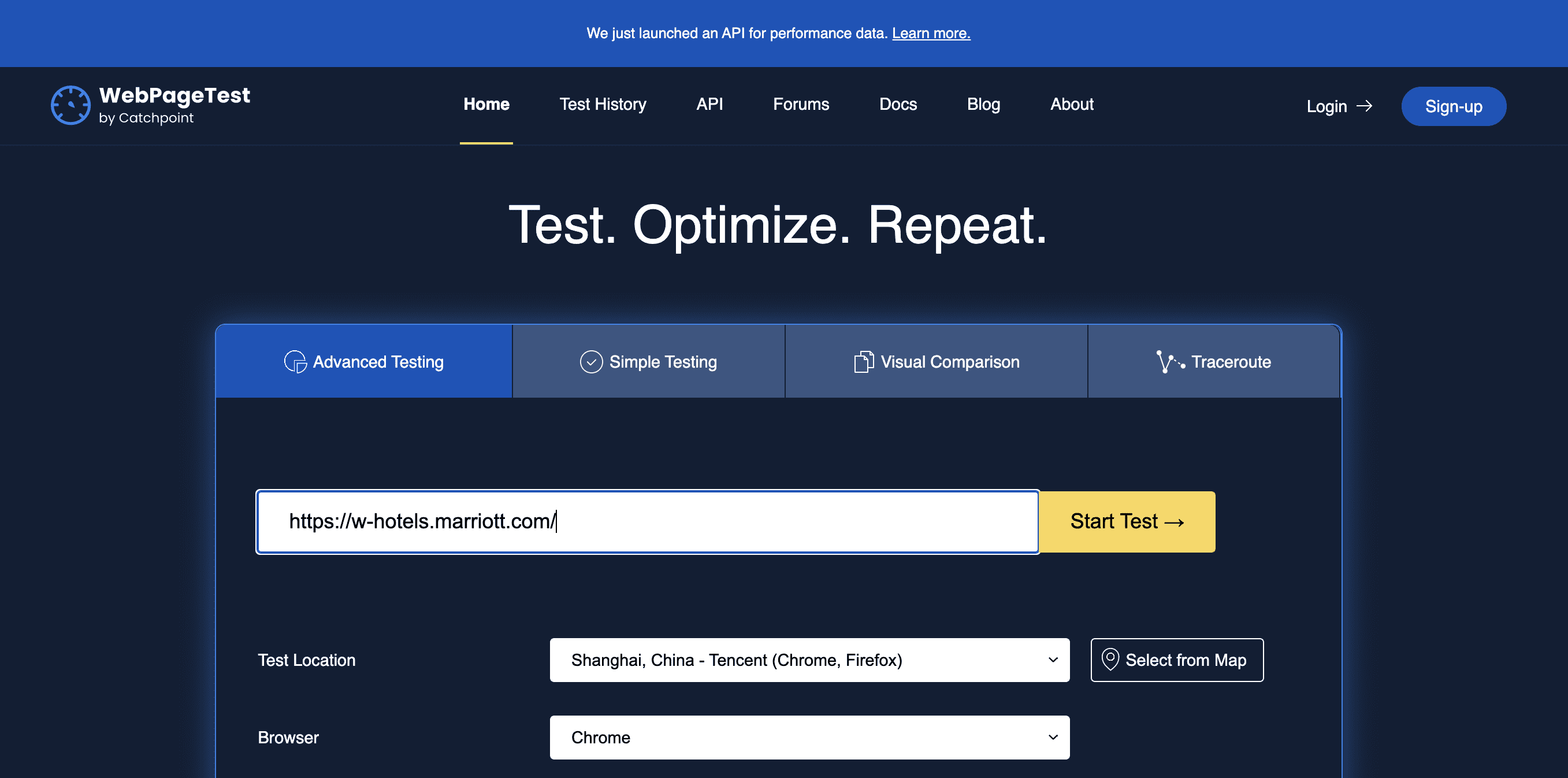Click the Visual Comparison documents icon
Viewport: 1568px width, 778px height.
point(864,362)
